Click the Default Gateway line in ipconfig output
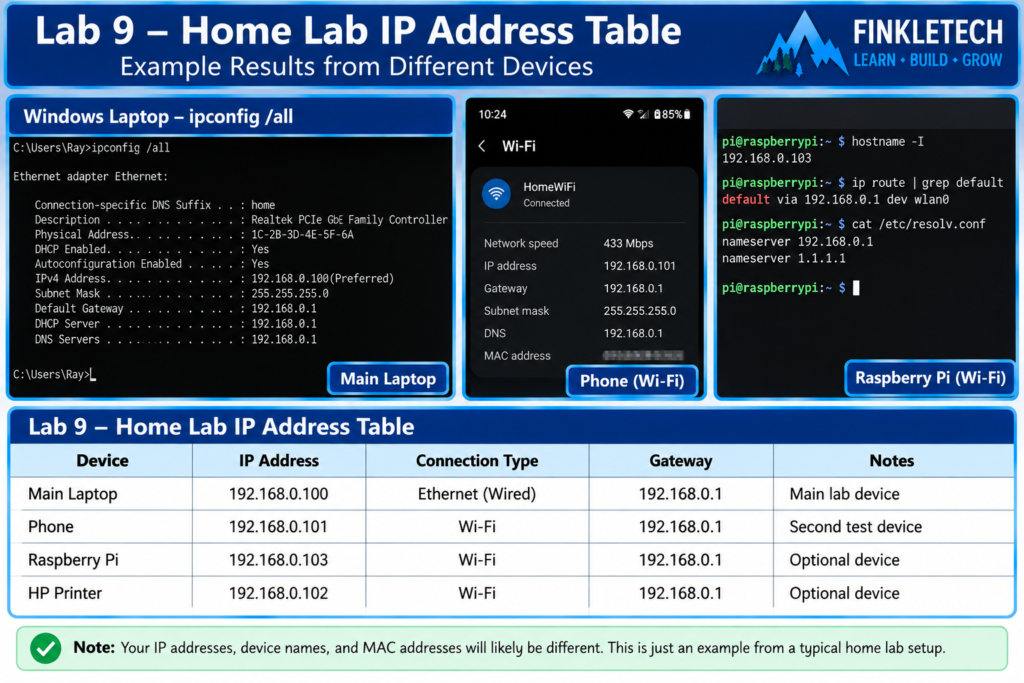The image size is (1024, 683). point(176,309)
